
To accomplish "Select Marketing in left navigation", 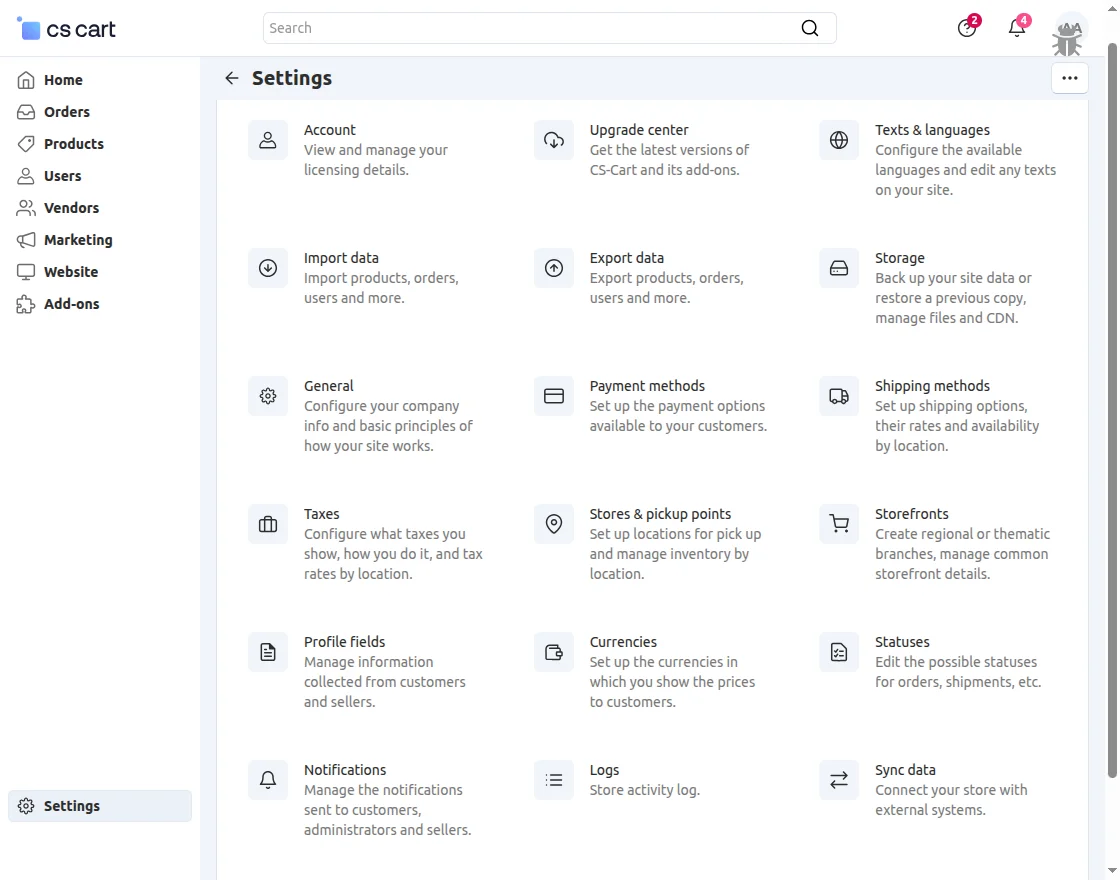I will 78,240.
